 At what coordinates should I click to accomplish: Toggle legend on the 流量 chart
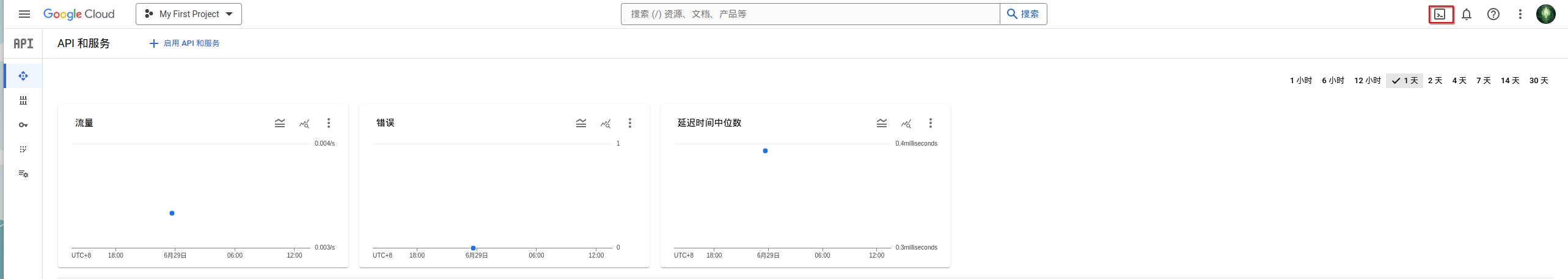tap(280, 123)
